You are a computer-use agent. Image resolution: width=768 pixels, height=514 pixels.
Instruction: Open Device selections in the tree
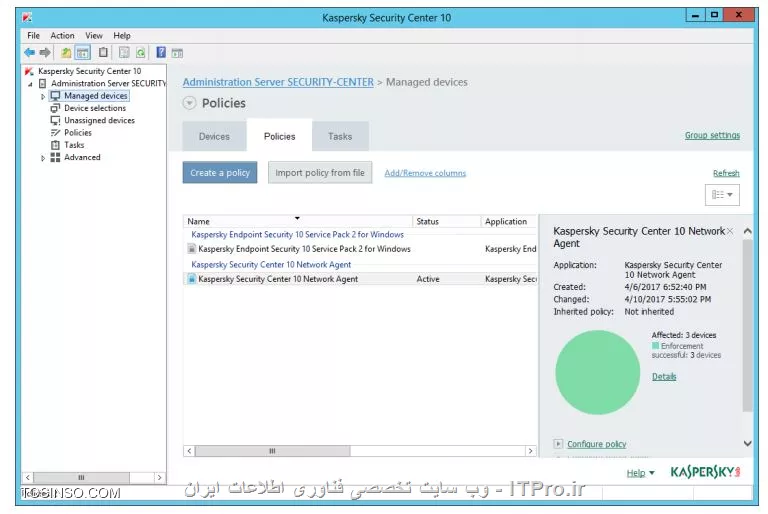[x=95, y=108]
